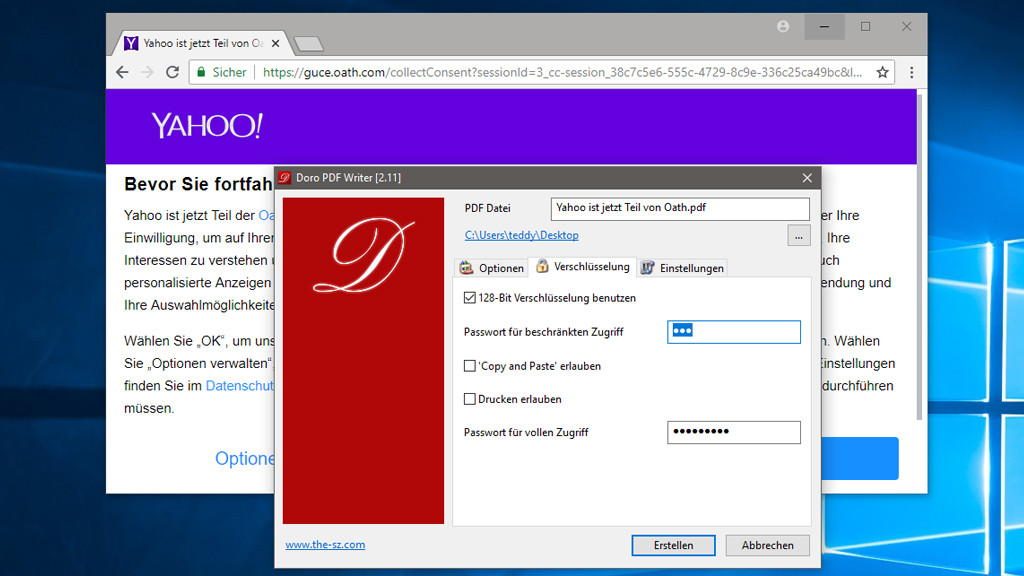Reload the Yahoo page
This screenshot has width=1024, height=576.
(x=172, y=72)
